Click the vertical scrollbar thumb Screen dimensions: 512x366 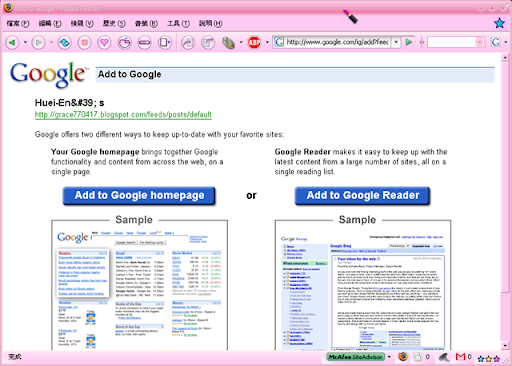click(505, 177)
